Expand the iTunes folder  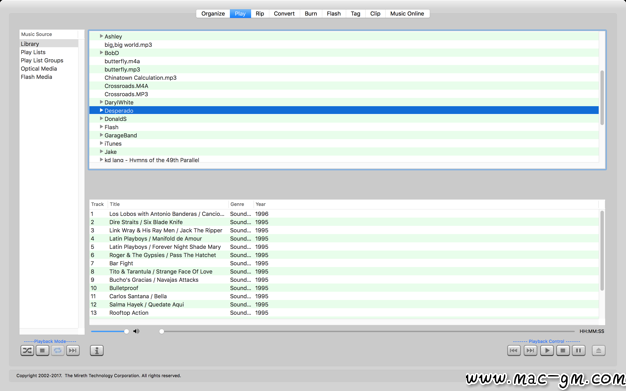(101, 143)
